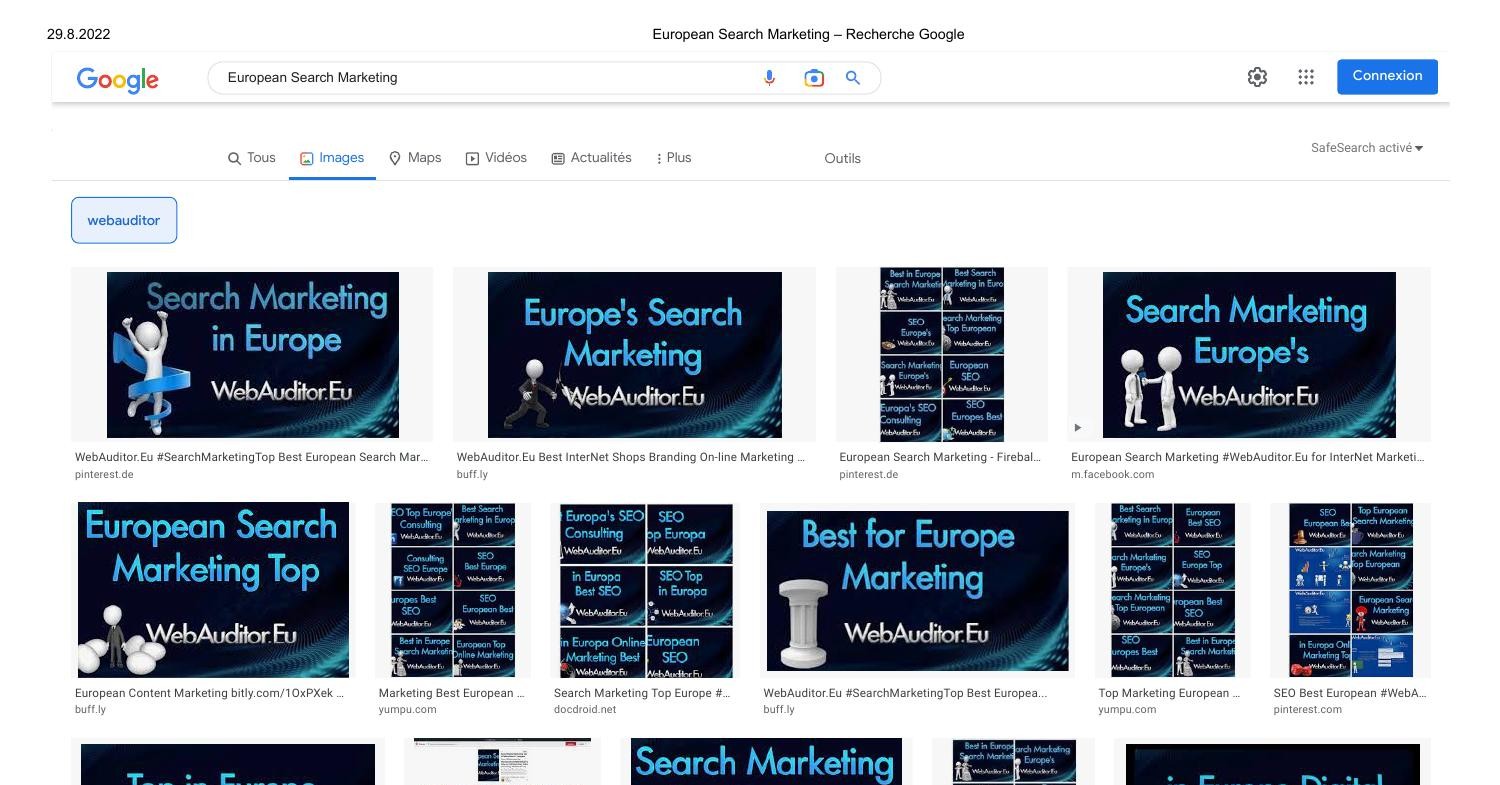Click the Connexion button

[1387, 75]
